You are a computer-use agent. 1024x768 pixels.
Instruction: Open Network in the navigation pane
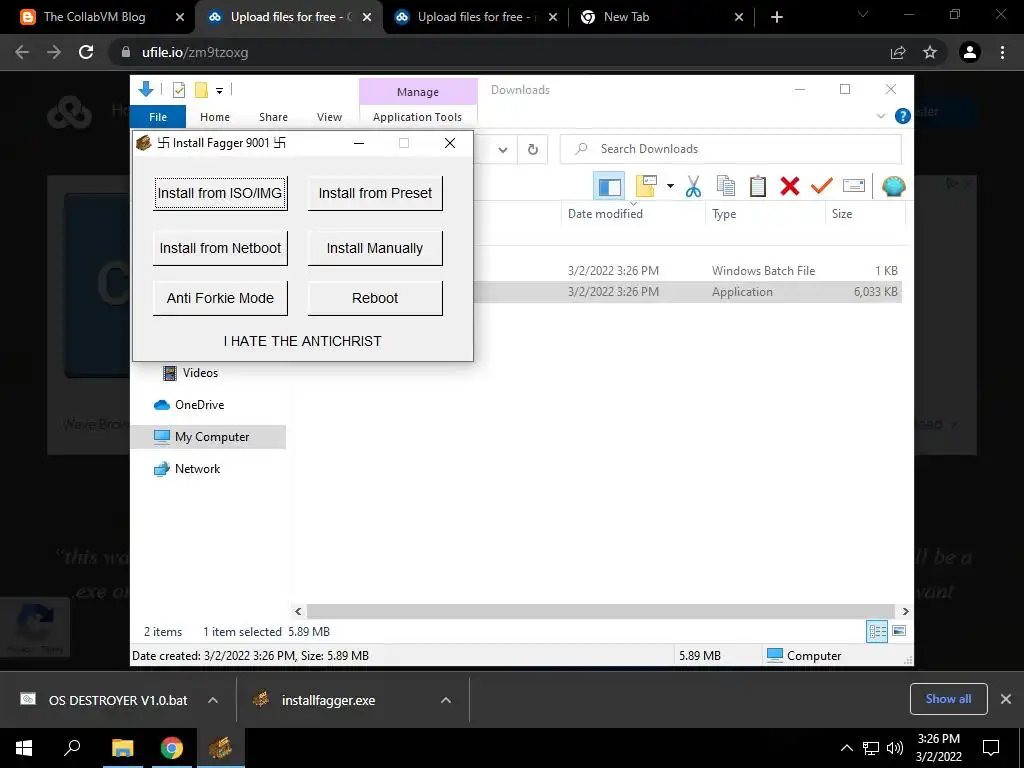pos(186,469)
